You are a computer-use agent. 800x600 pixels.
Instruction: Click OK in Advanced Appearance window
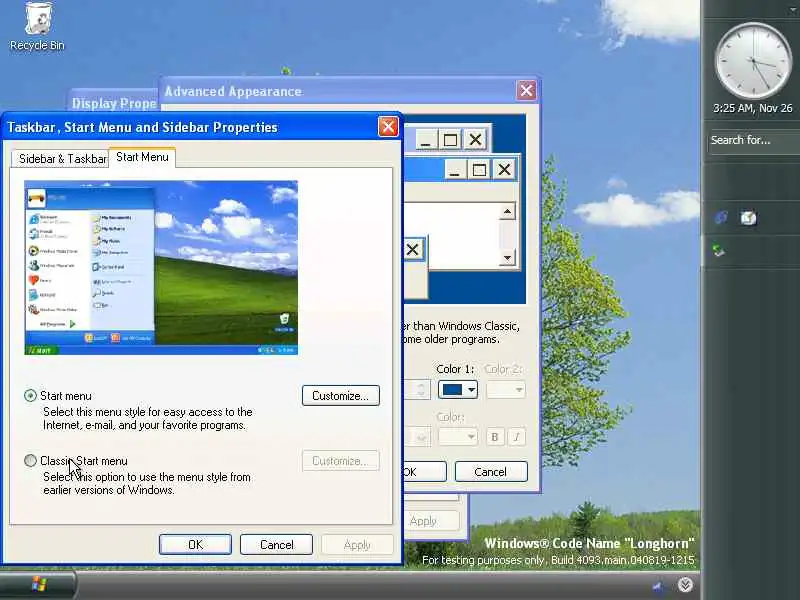click(424, 472)
